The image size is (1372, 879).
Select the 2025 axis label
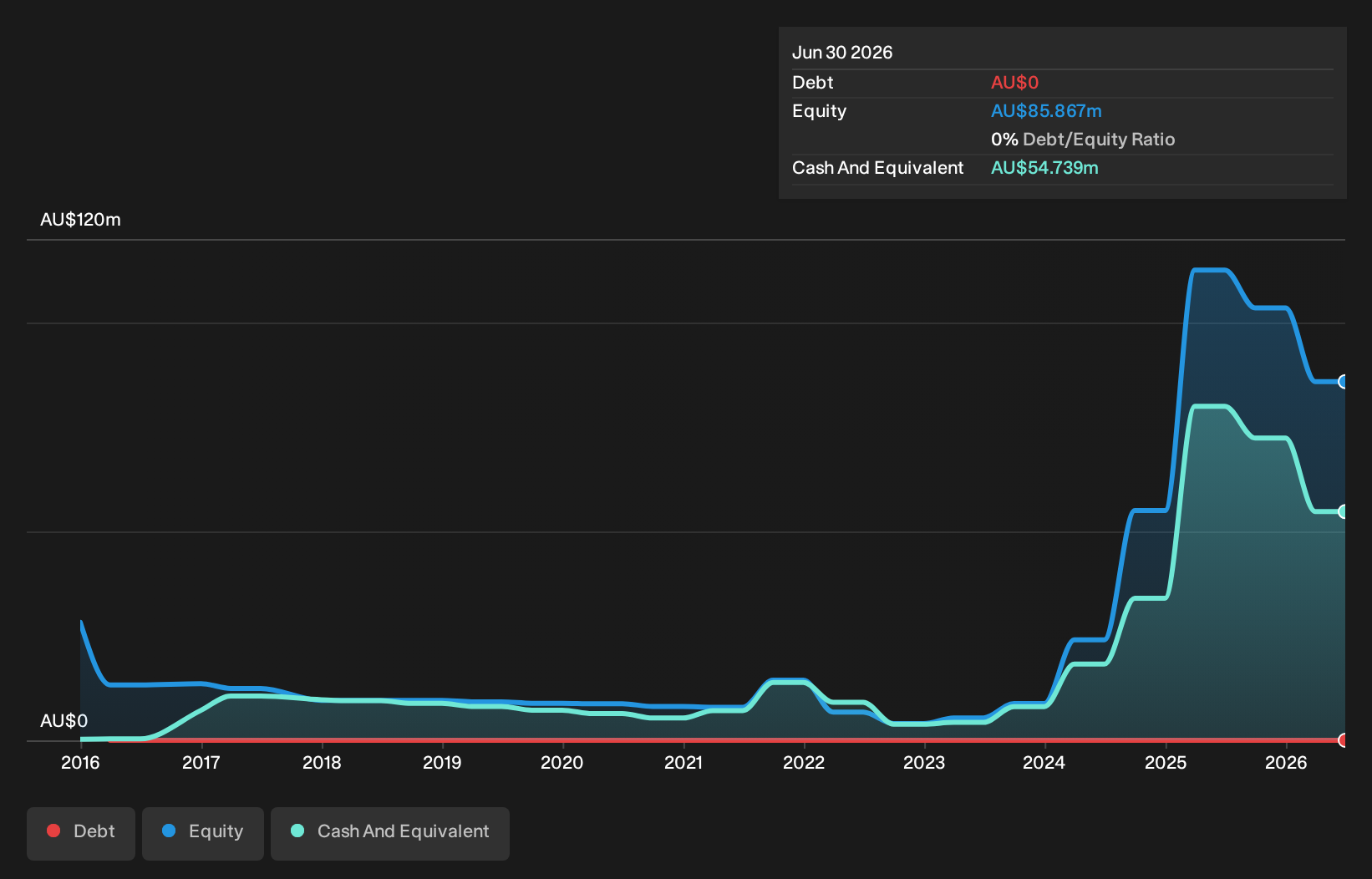pos(1166,762)
